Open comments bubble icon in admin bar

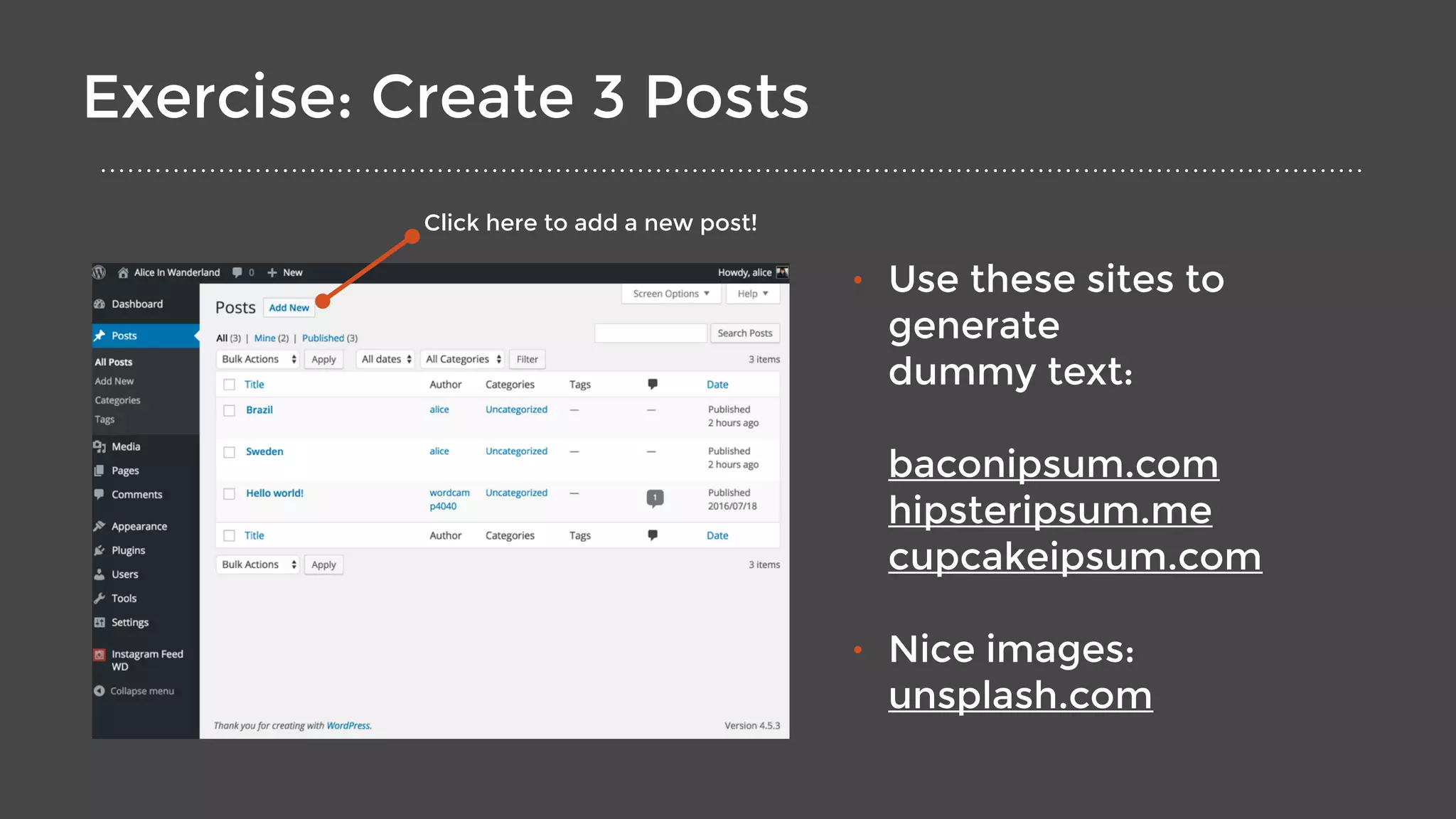click(x=237, y=272)
